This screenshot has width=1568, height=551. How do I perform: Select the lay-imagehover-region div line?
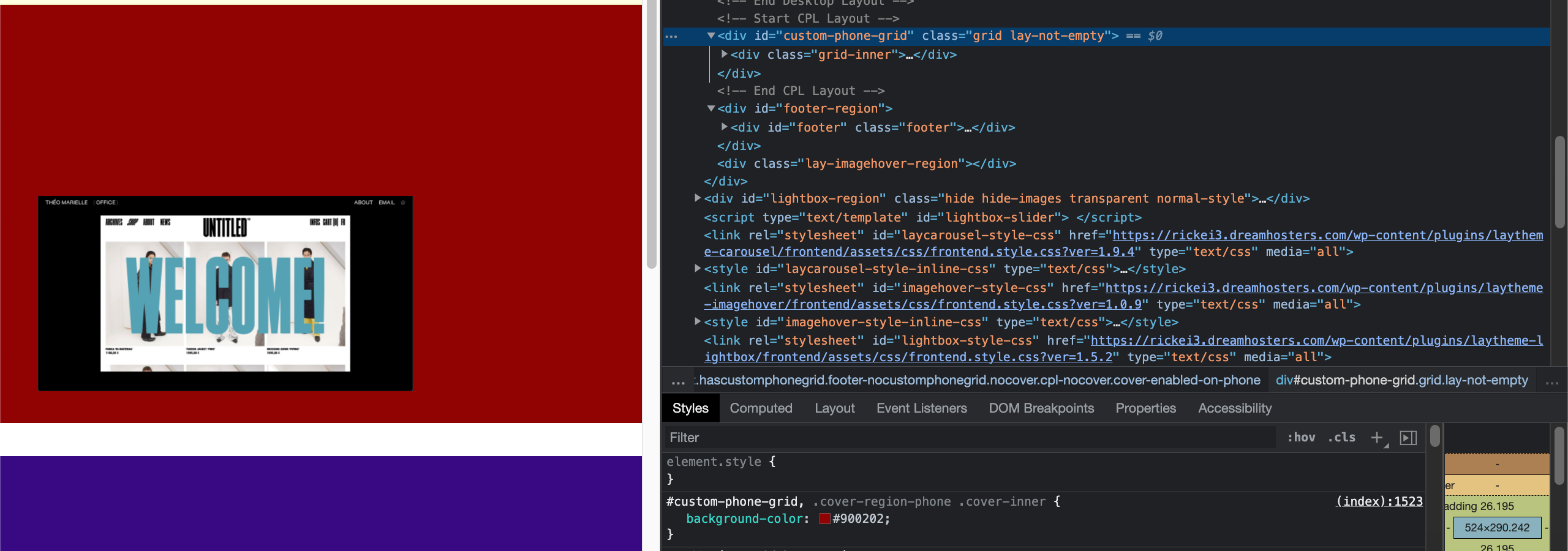(x=866, y=163)
